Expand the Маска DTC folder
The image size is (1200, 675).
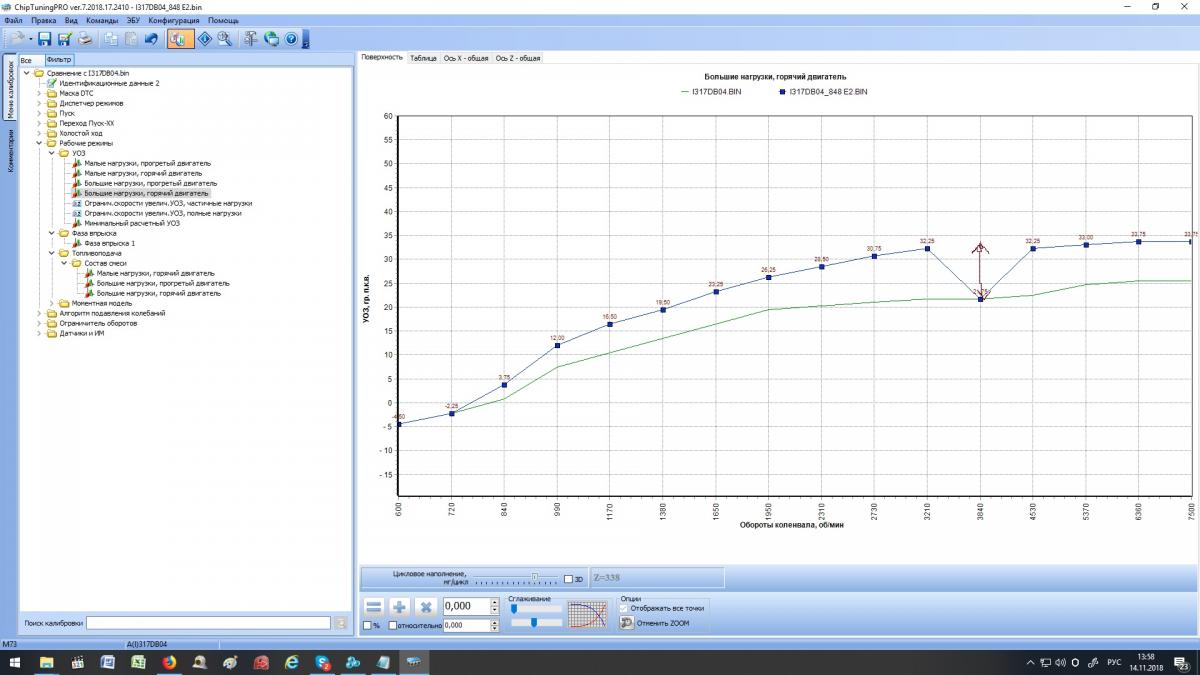tap(39, 93)
